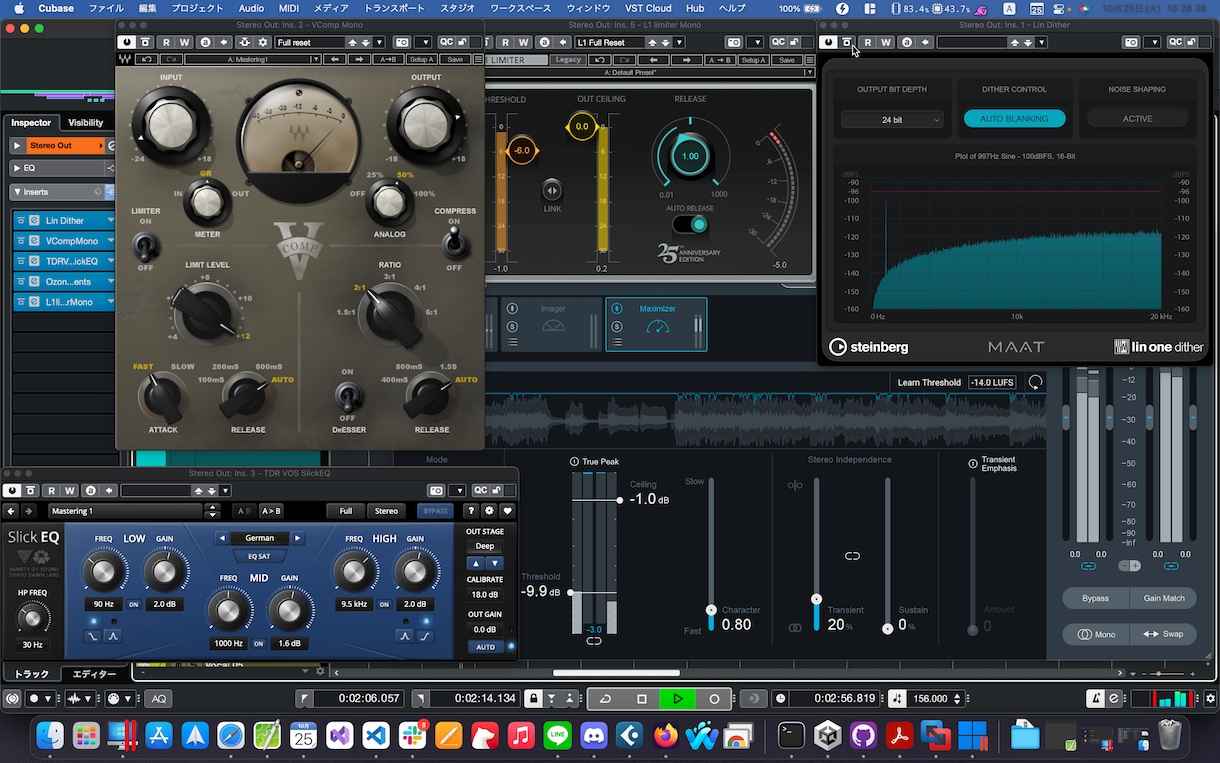Open metronome click icon in transport bar
Image resolution: width=1220 pixels, height=763 pixels.
coord(1097,699)
